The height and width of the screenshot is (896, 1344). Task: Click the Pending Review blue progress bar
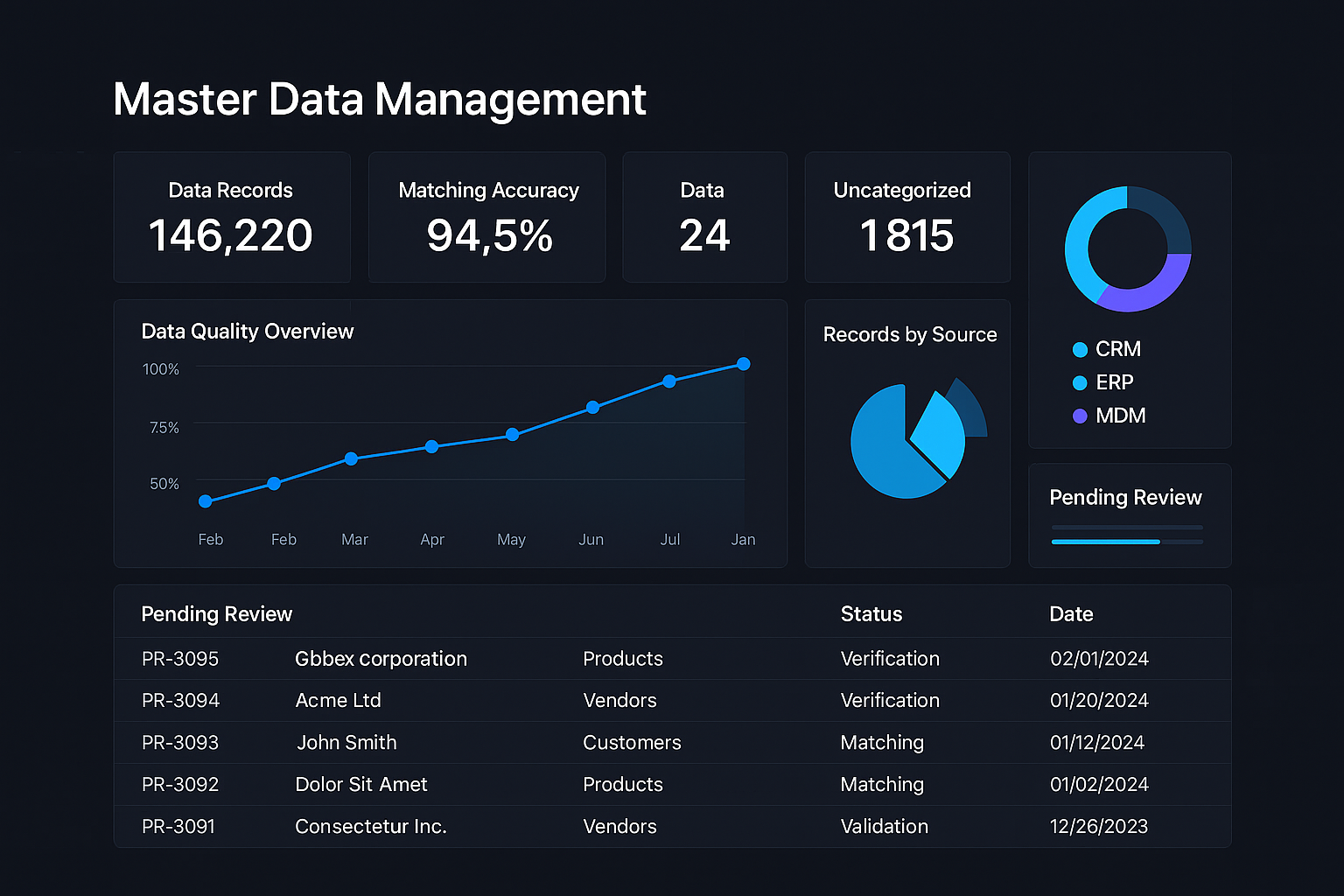click(x=1105, y=542)
